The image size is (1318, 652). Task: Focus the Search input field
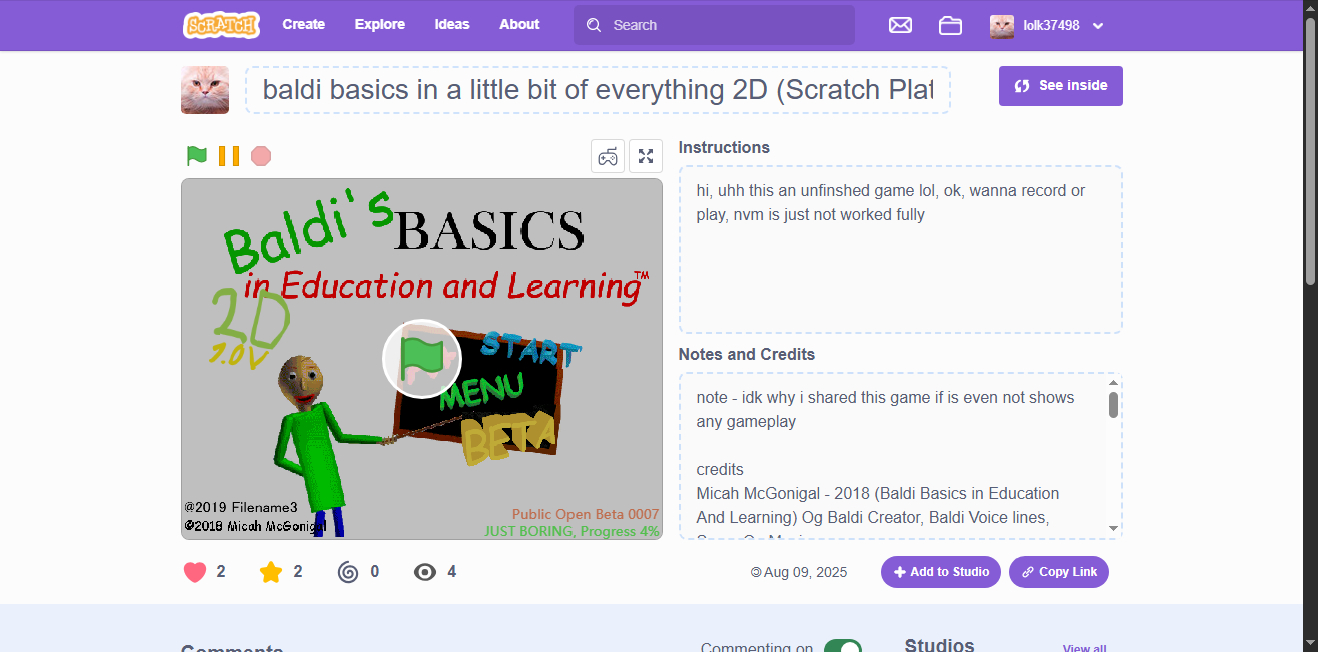pos(714,25)
